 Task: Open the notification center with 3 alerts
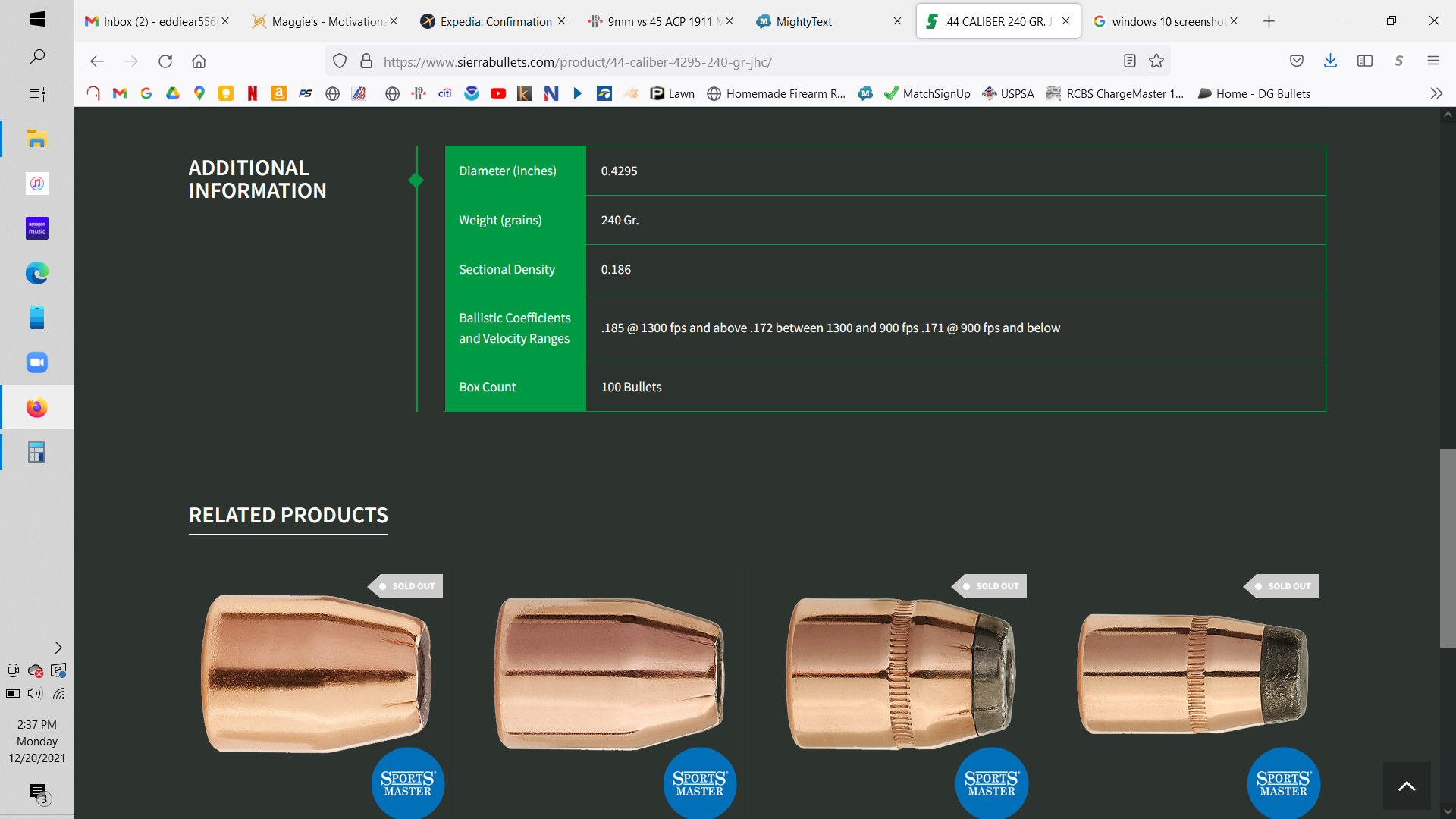point(38,793)
